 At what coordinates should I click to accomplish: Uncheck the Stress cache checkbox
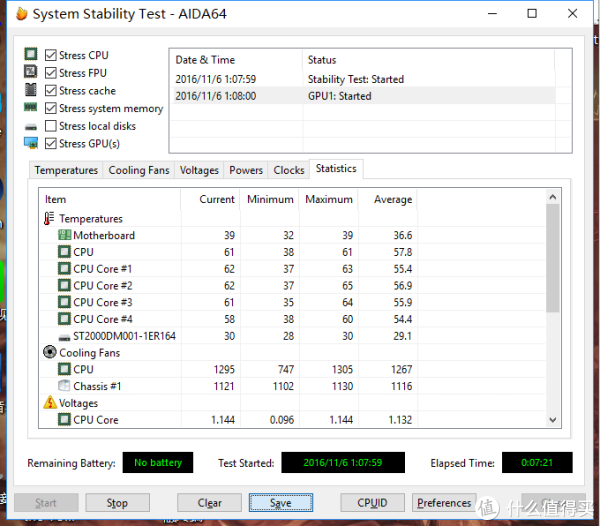51,90
